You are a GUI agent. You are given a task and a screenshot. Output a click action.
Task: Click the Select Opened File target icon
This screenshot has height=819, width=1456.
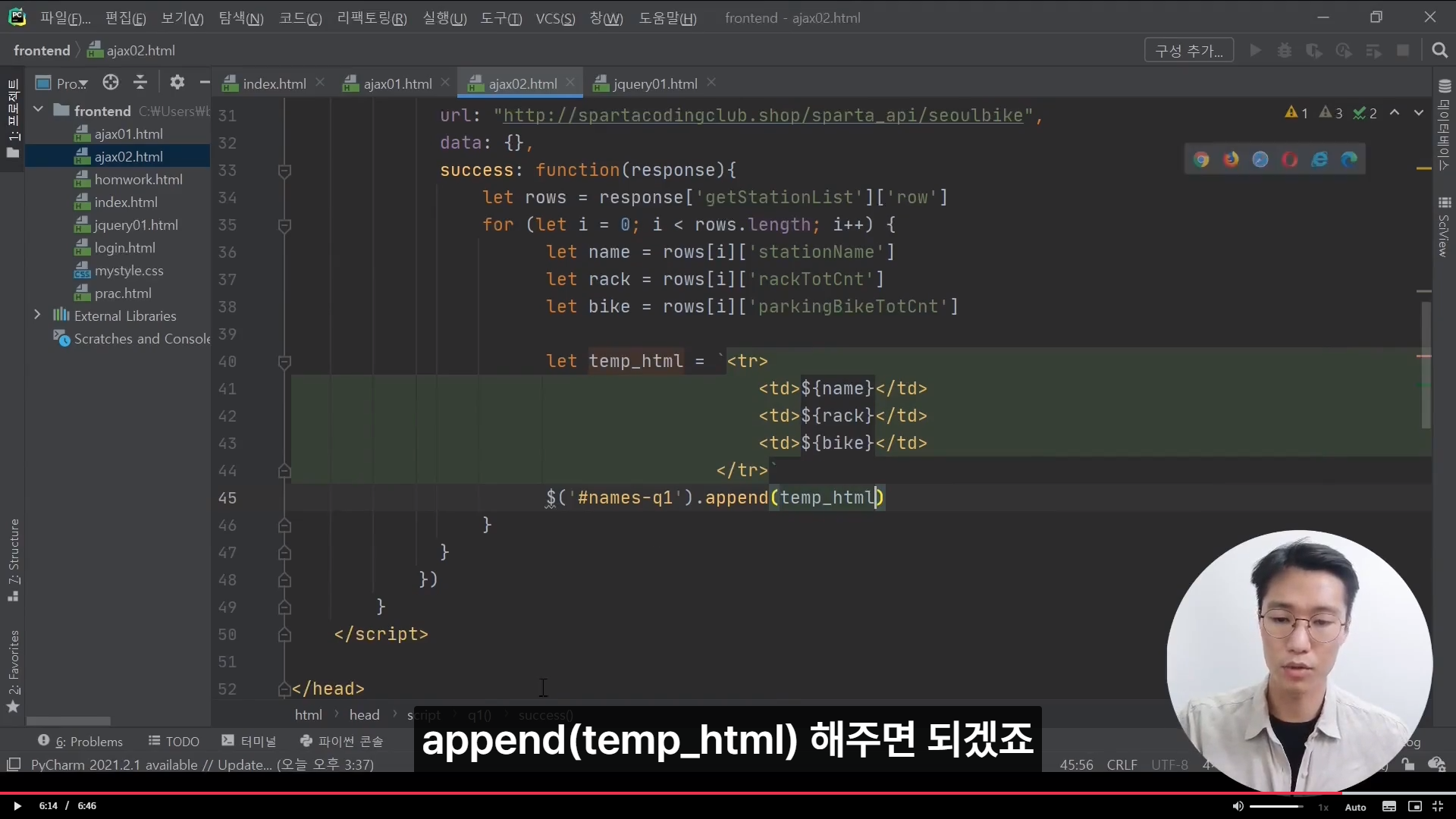coord(111,83)
